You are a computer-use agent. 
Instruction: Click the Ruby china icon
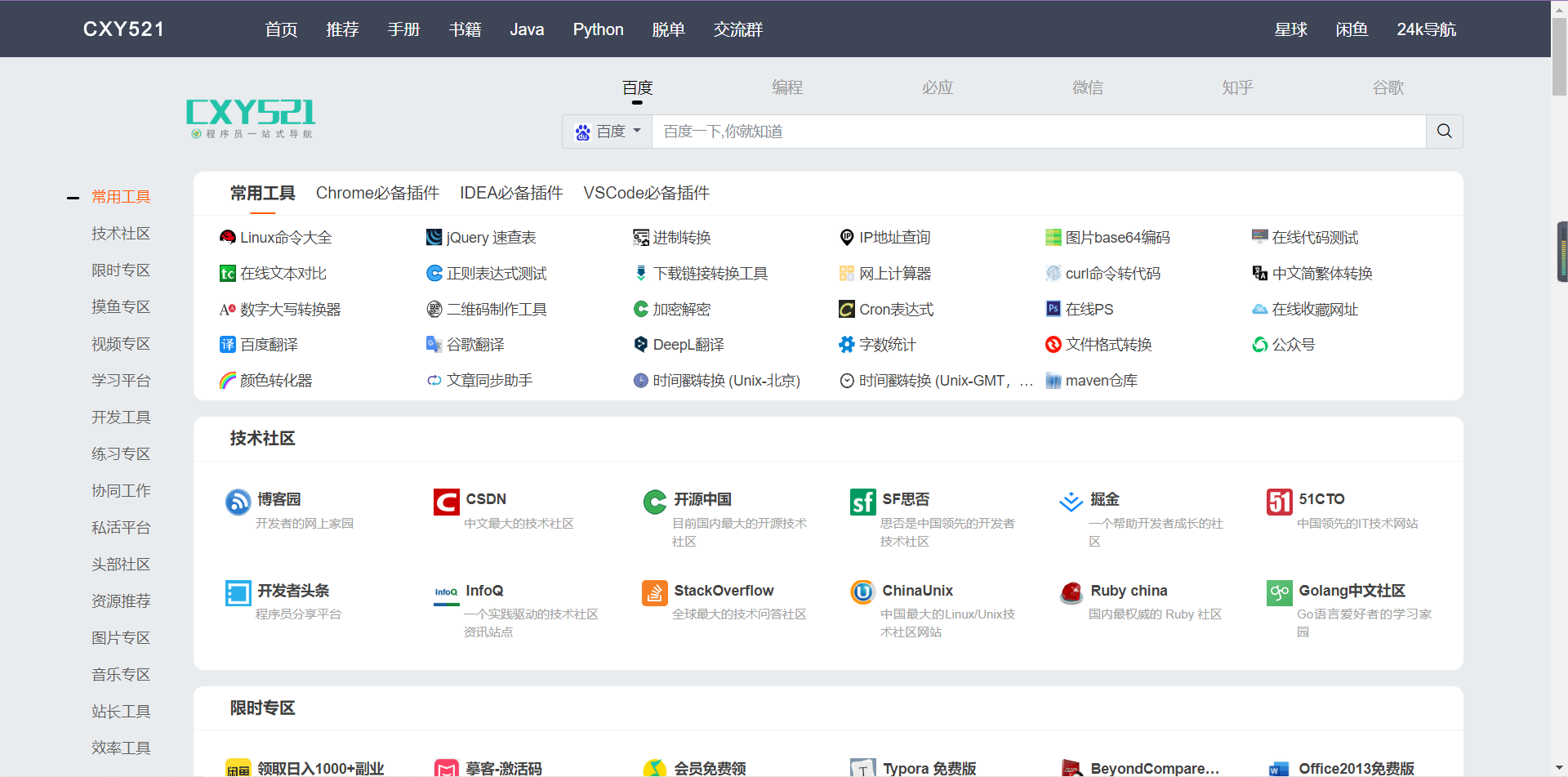pyautogui.click(x=1071, y=593)
